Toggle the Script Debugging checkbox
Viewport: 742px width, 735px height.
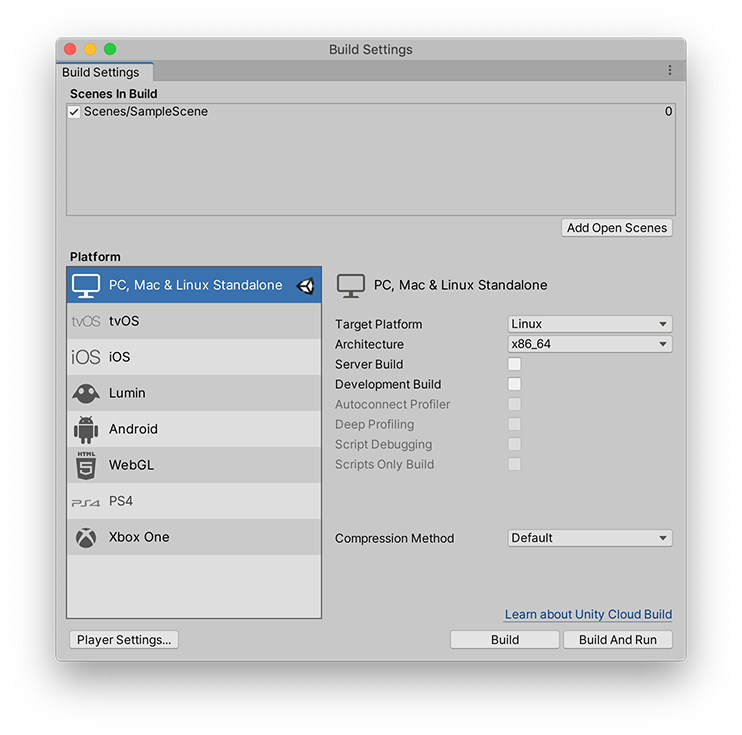[514, 444]
